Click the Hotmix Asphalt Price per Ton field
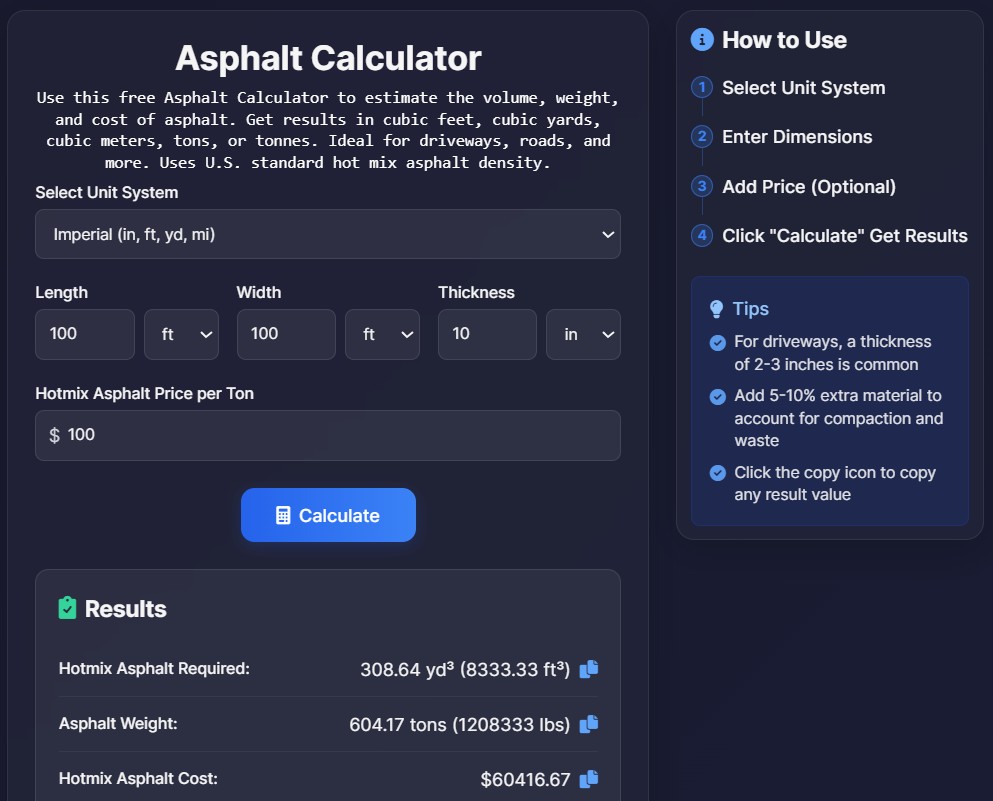Screen dimensions: 993x801 click(x=328, y=435)
